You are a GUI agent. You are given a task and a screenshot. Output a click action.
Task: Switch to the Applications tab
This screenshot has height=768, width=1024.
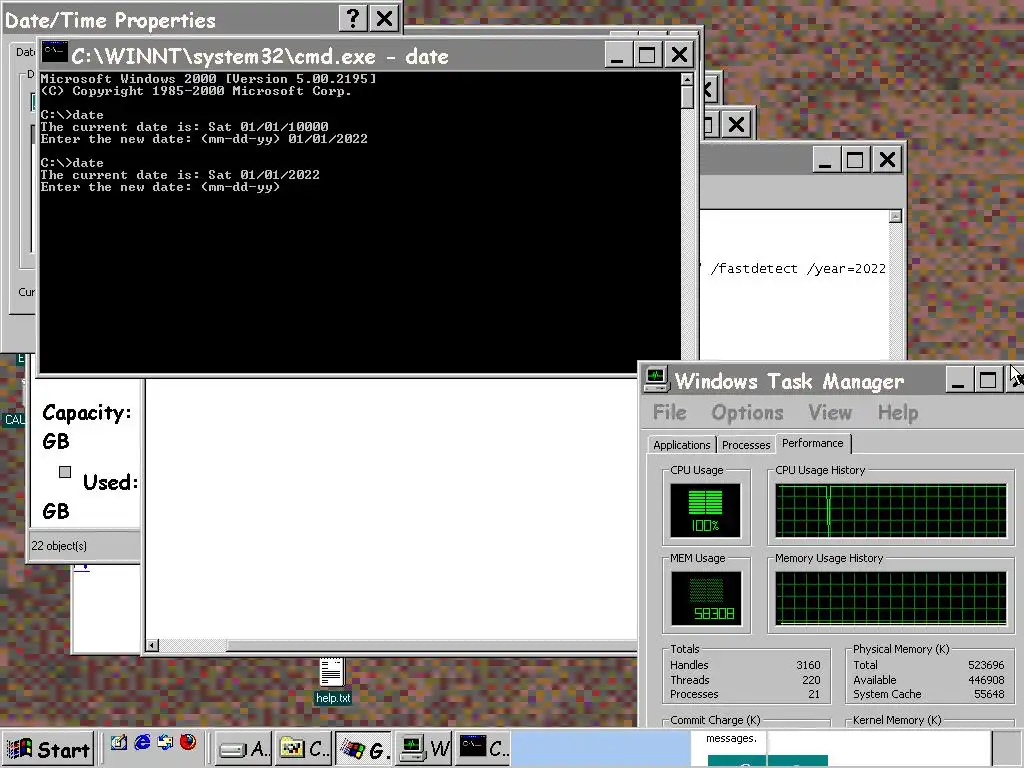[x=681, y=445]
